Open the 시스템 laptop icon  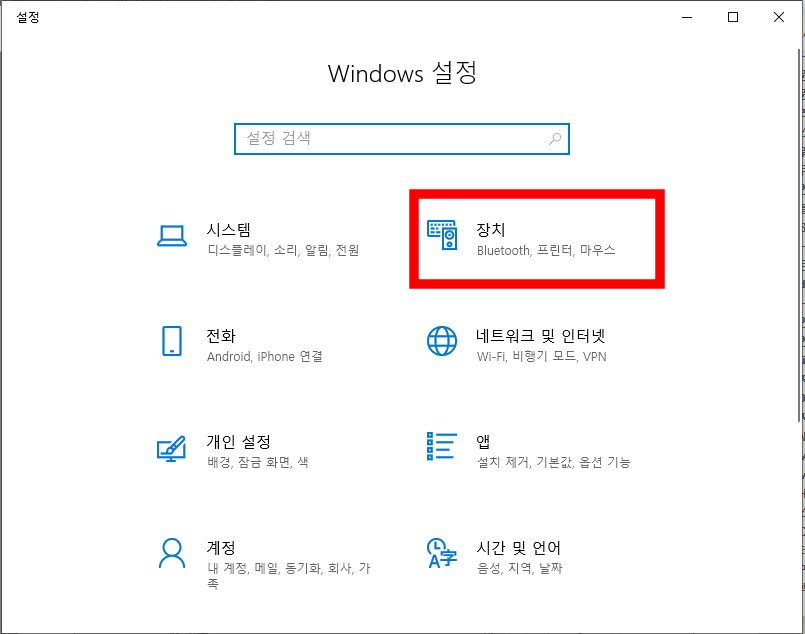tap(172, 236)
